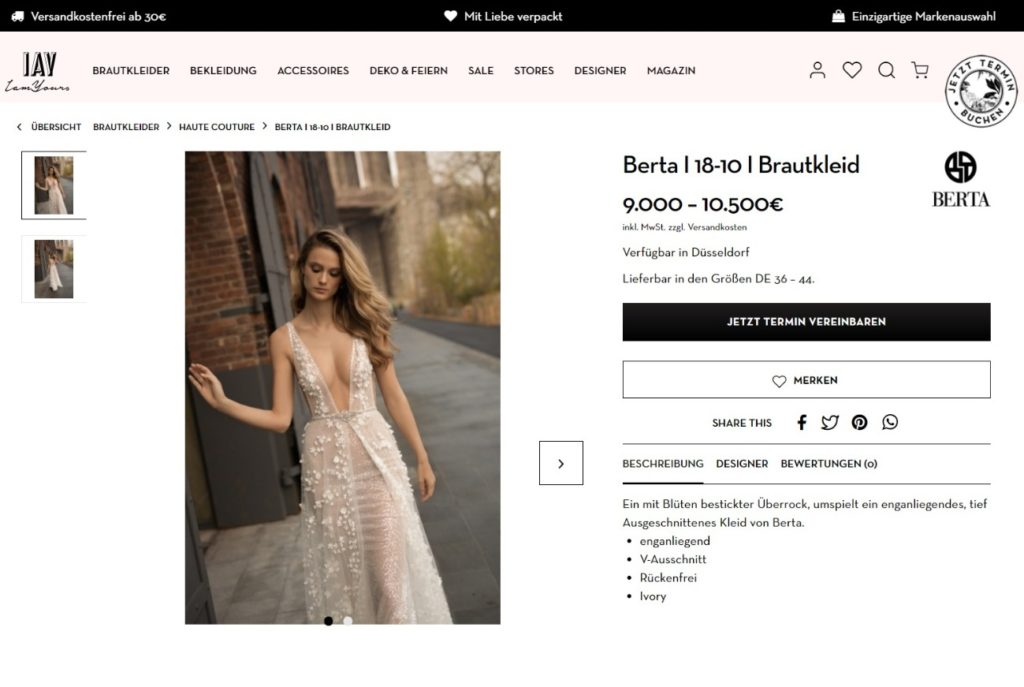Open the wishlist heart icon in header

pyautogui.click(x=852, y=70)
